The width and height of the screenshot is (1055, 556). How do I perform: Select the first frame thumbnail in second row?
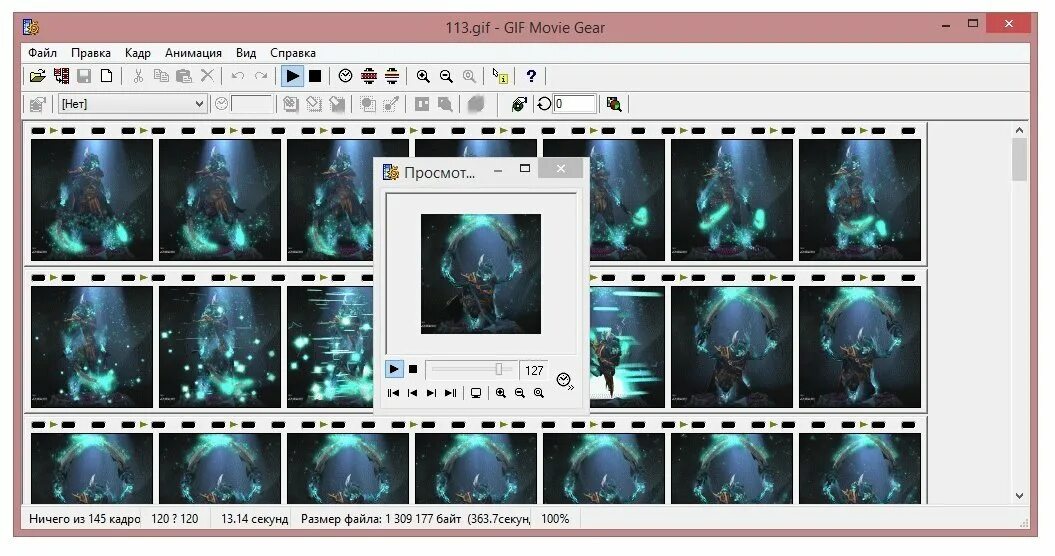(x=92, y=347)
